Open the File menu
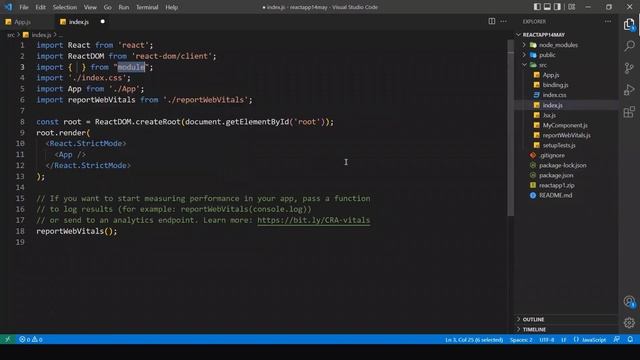This screenshot has width=640, height=360. coord(24,7)
